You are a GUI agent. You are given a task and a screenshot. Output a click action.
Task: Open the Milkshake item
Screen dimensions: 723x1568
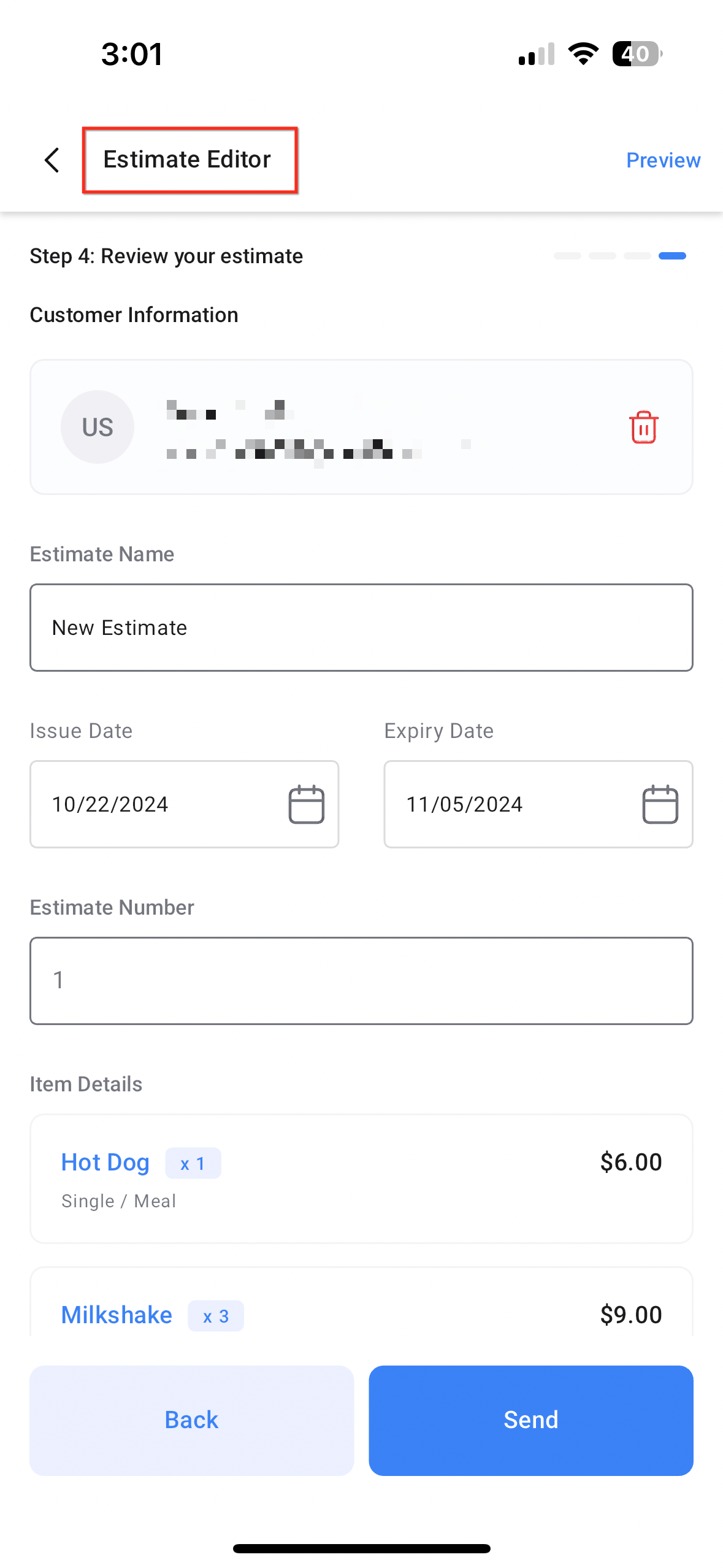pyautogui.click(x=361, y=1302)
